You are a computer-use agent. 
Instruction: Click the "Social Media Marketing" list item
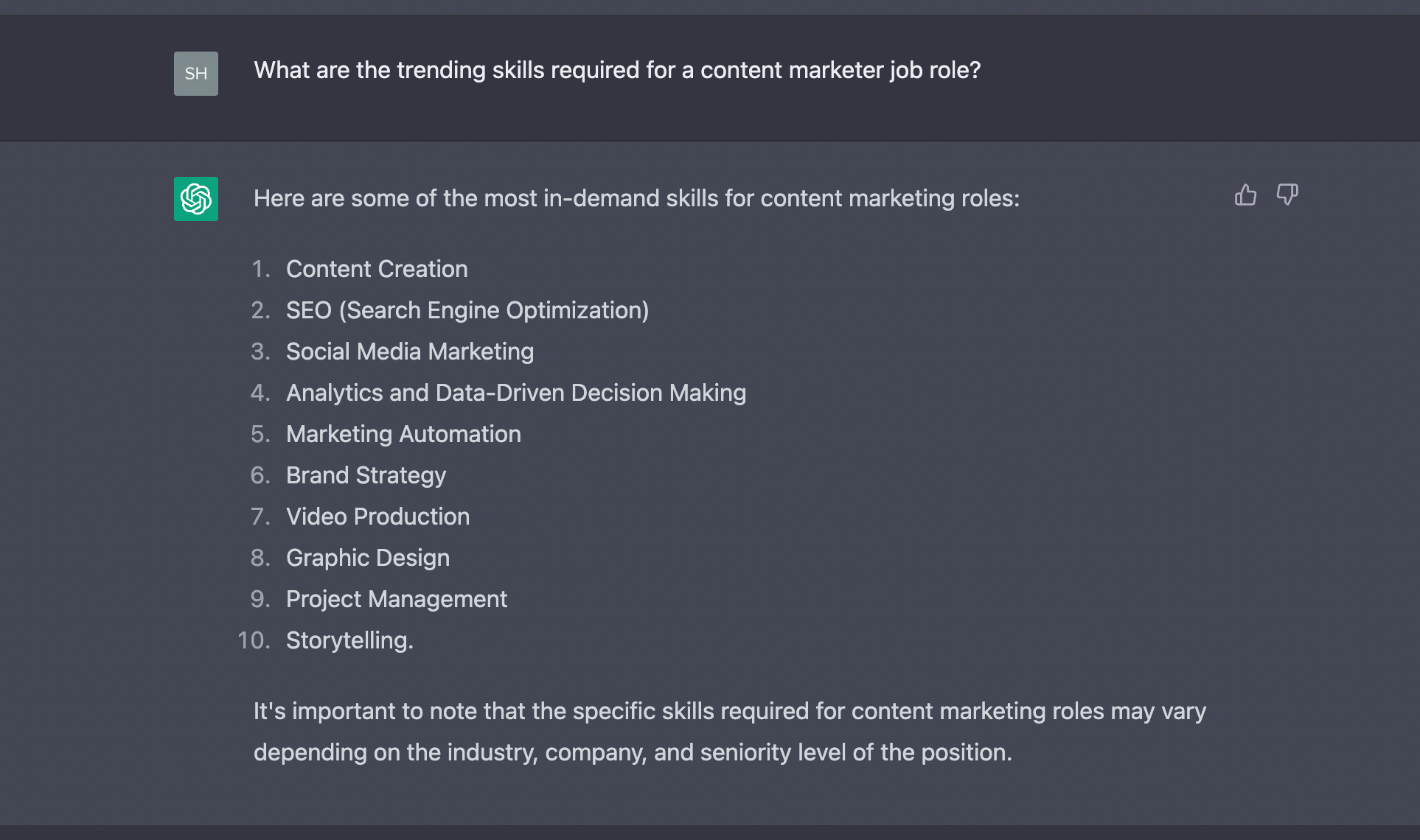(410, 352)
